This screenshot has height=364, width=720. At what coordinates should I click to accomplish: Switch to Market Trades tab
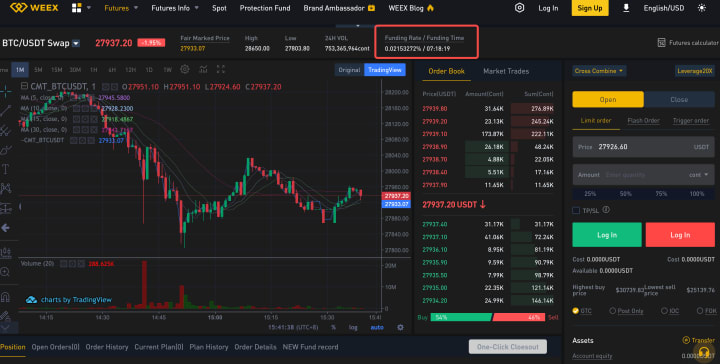506,71
